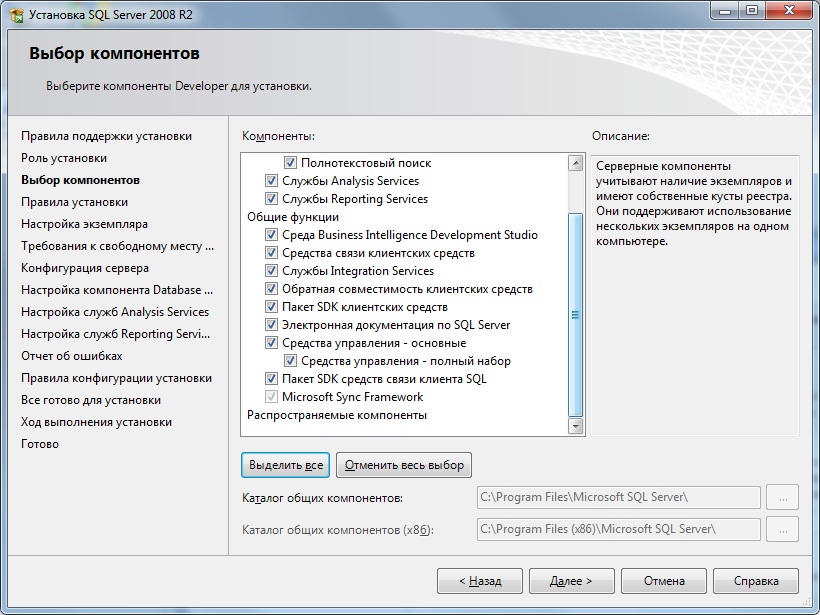This screenshot has width=820, height=615.
Task: Click the Каталог общих компонентов path field
Action: coord(619,497)
